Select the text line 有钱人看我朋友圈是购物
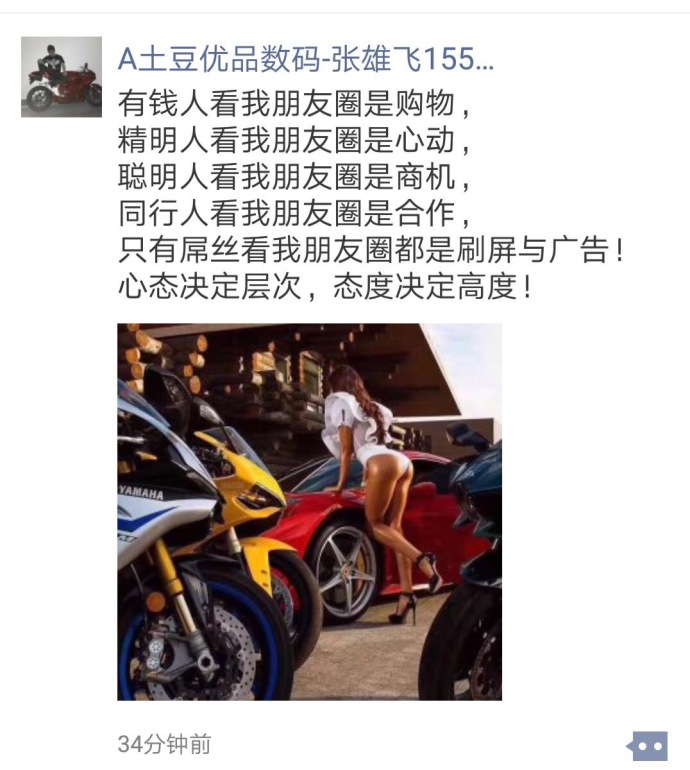 click(294, 104)
